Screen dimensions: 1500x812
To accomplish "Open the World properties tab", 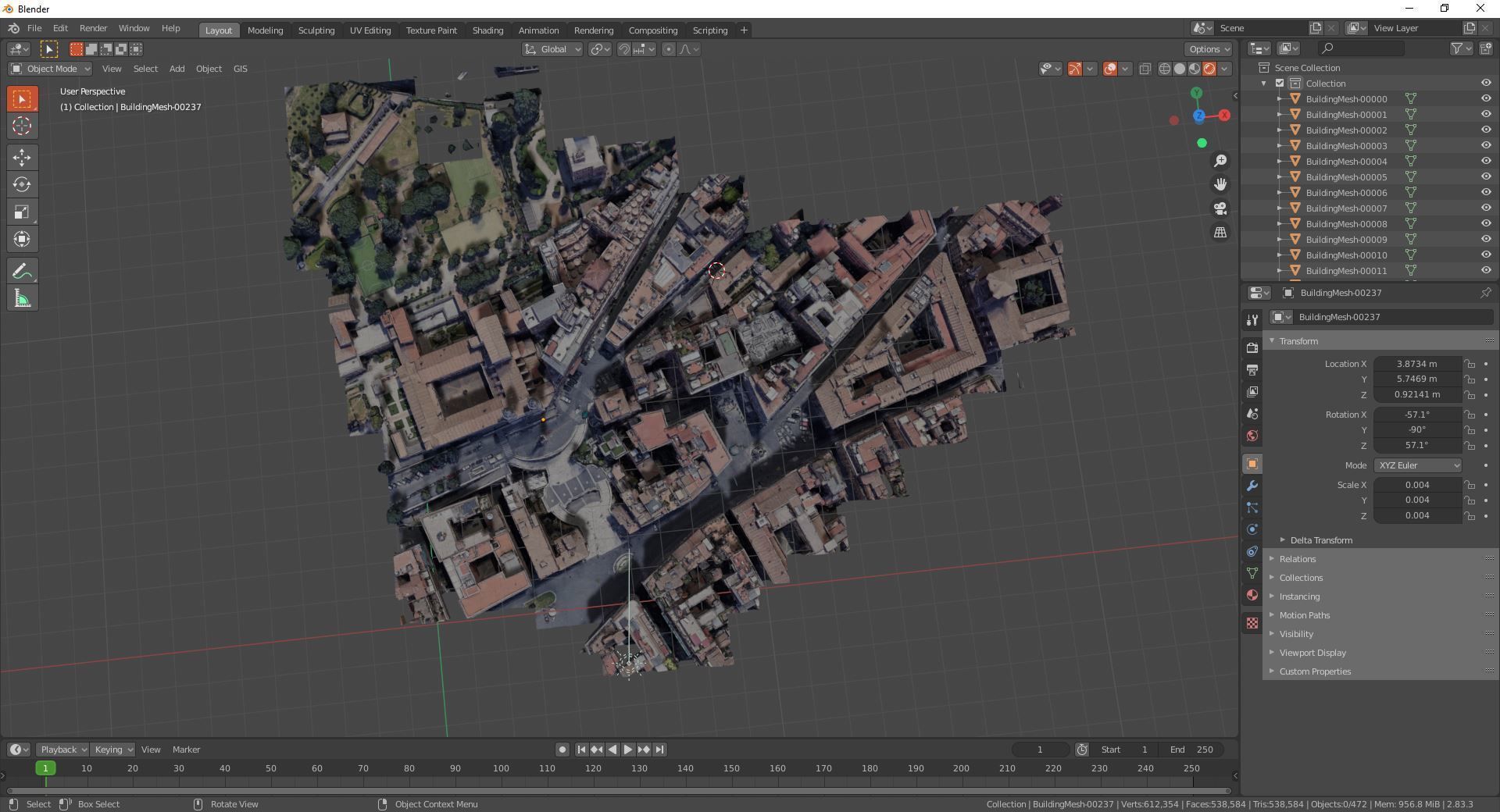I will pyautogui.click(x=1252, y=436).
